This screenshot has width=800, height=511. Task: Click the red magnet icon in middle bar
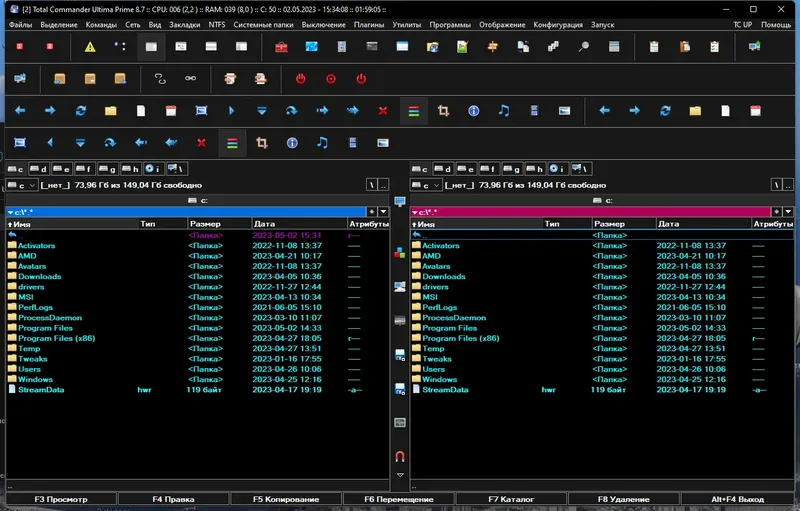tap(400, 456)
